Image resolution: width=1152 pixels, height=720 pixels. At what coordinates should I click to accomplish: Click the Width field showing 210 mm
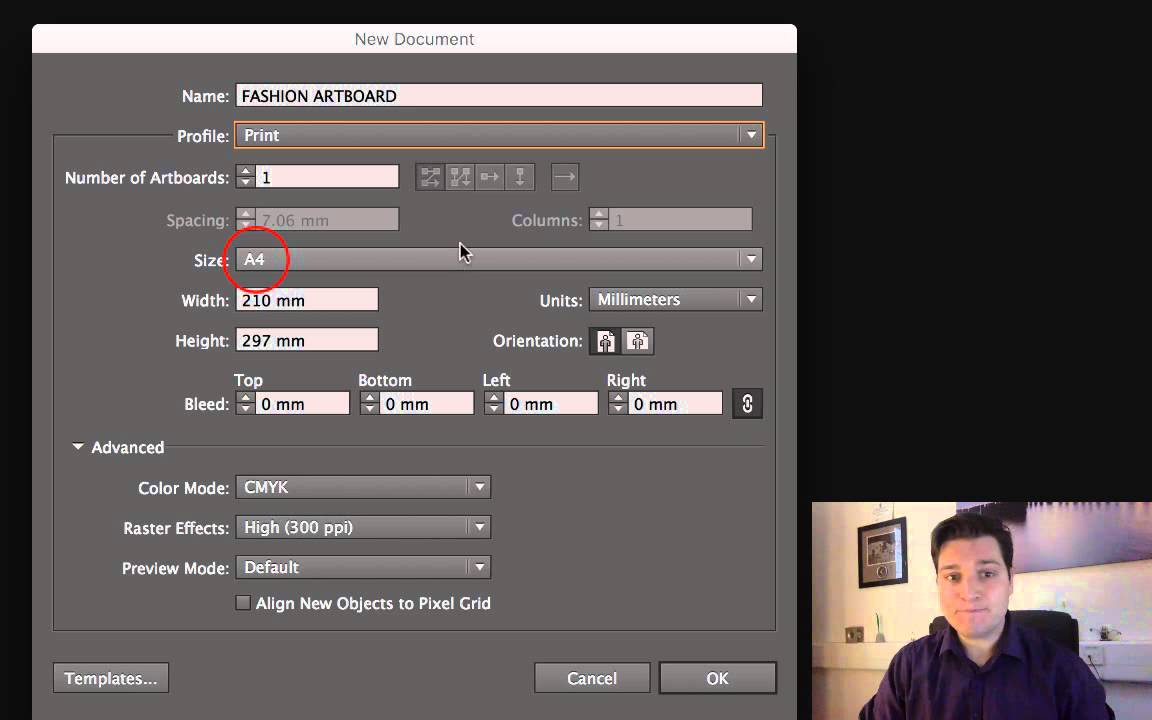point(307,300)
